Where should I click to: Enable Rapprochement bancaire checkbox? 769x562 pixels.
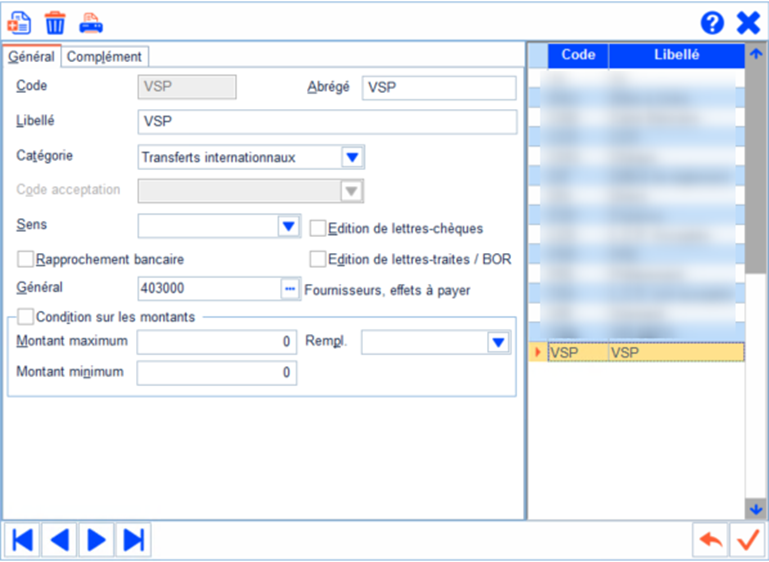pyautogui.click(x=26, y=259)
